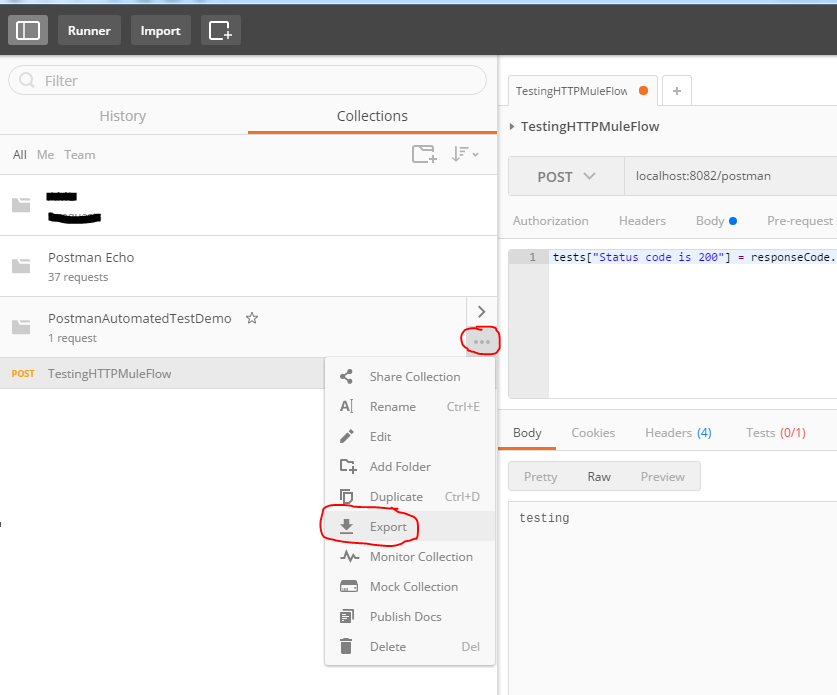The width and height of the screenshot is (837, 695).
Task: Open the collection sort order dropdown
Action: [464, 154]
